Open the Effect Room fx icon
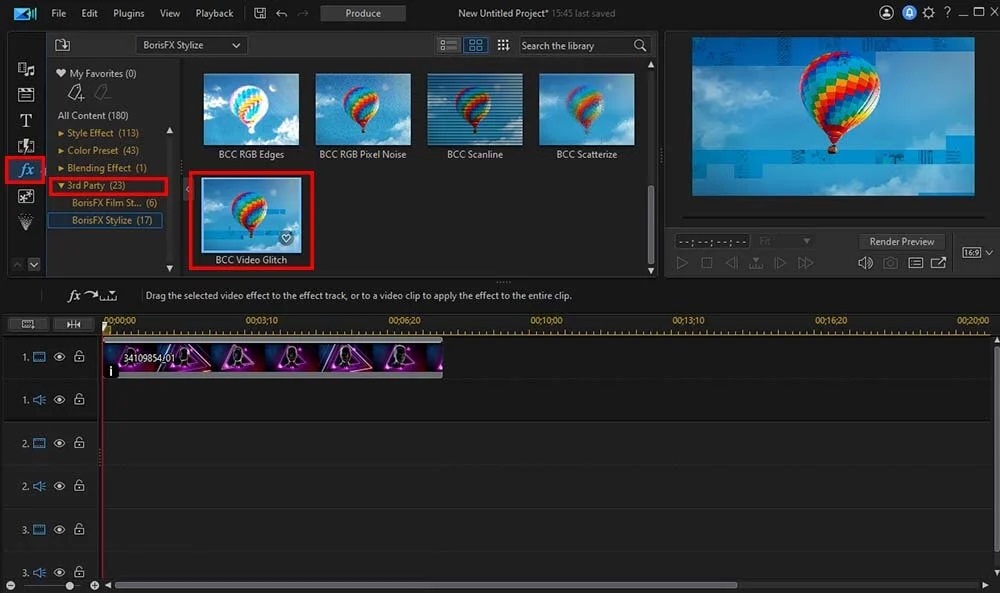Viewport: 1000px width, 593px height. [26, 170]
